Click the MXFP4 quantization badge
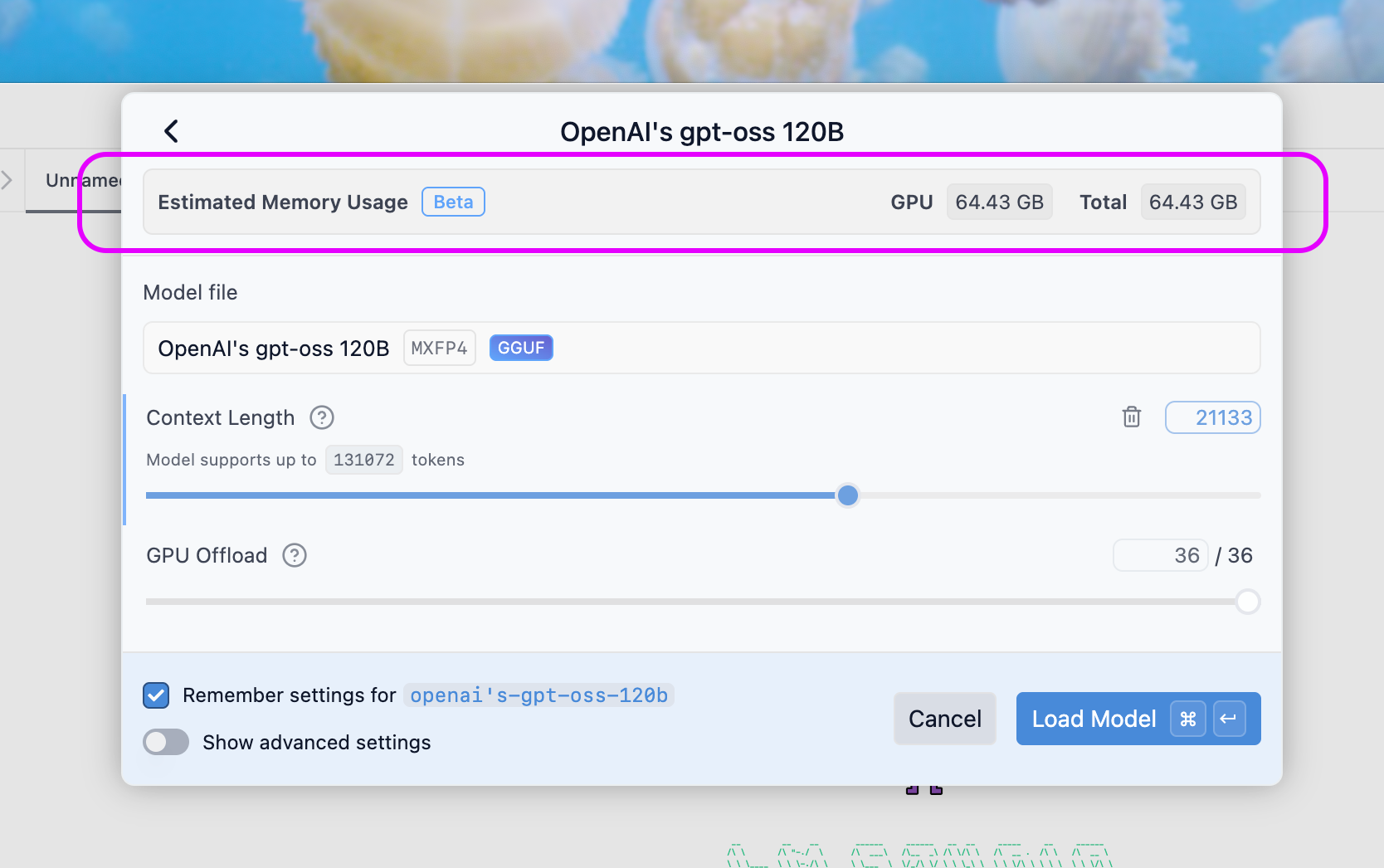This screenshot has width=1384, height=868. 439,348
